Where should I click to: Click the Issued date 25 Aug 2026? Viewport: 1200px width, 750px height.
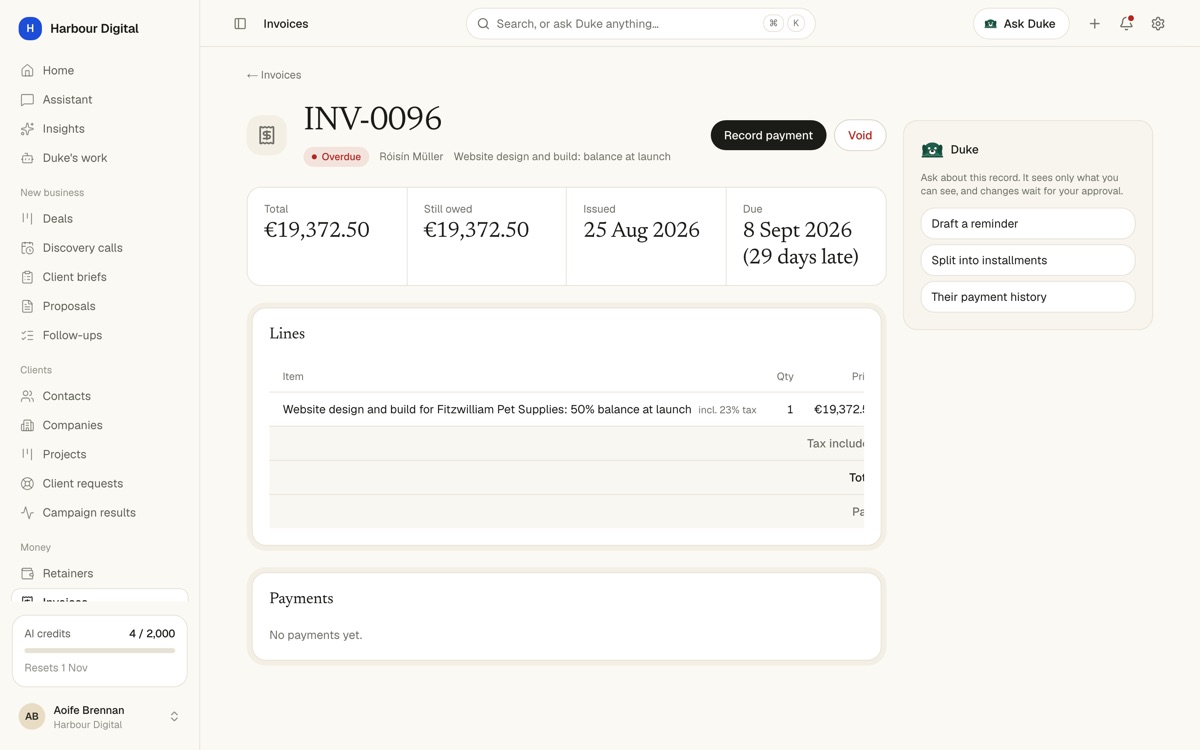[x=641, y=230]
